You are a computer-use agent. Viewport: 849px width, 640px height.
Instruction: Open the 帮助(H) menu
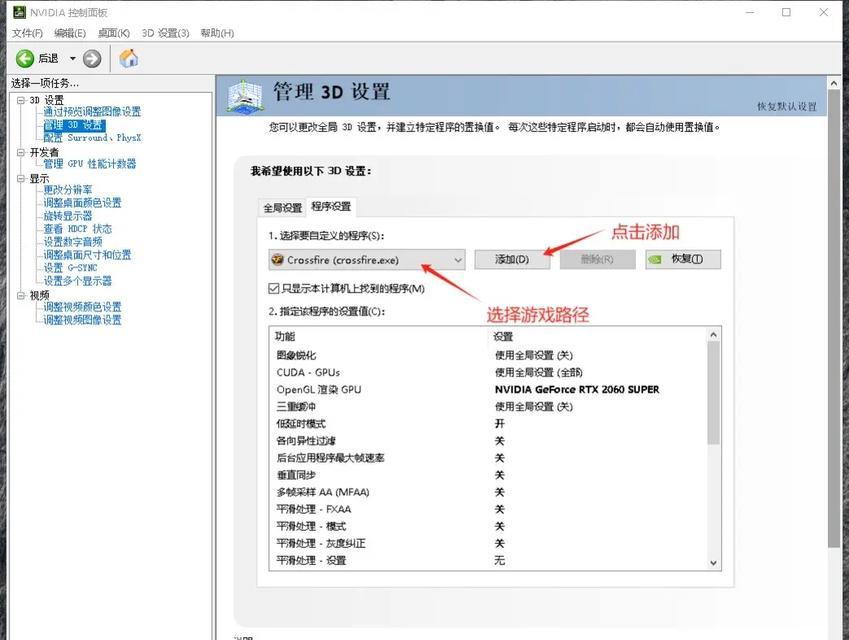[217, 33]
